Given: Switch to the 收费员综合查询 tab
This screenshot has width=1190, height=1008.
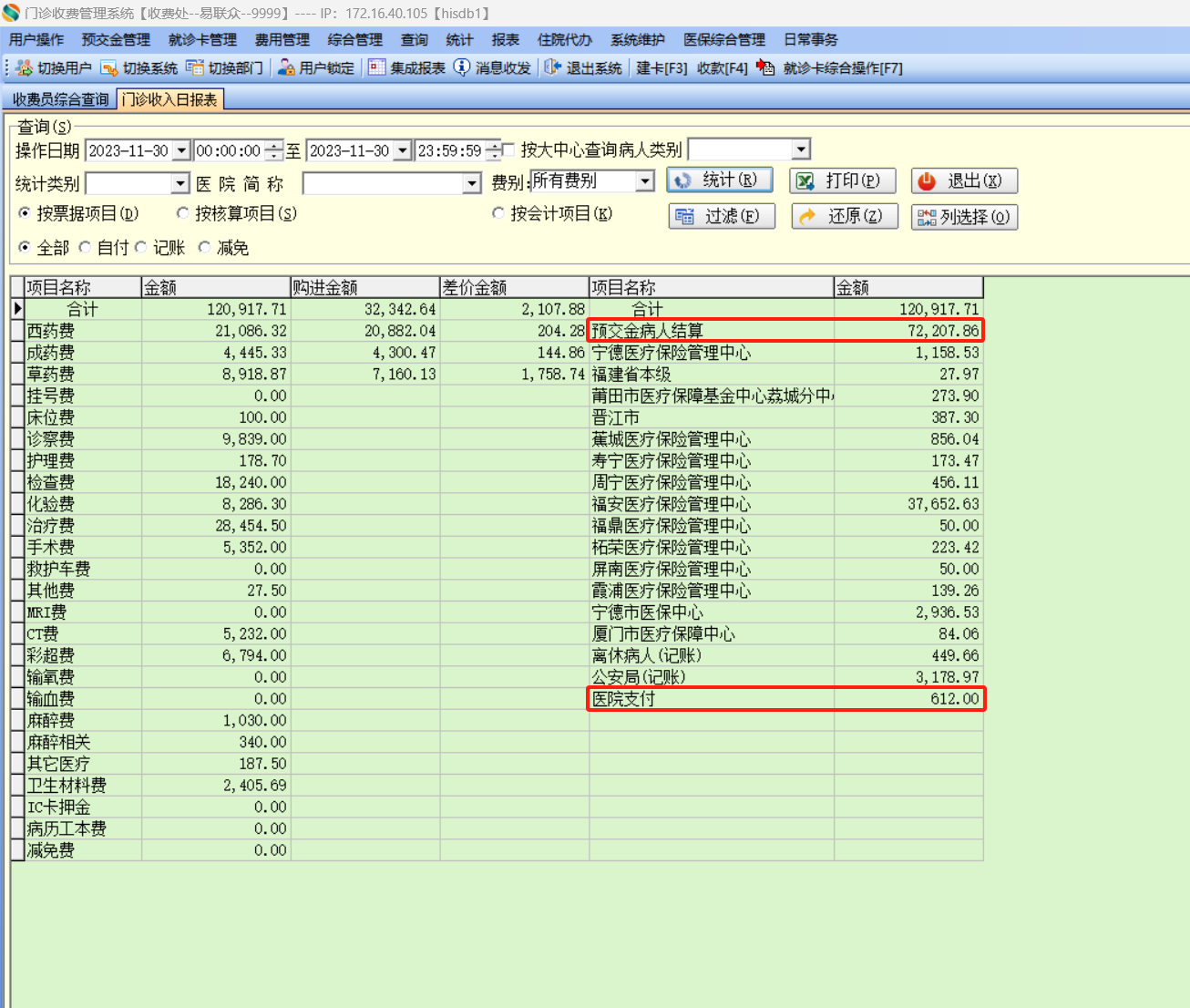Looking at the screenshot, I should pyautogui.click(x=60, y=99).
